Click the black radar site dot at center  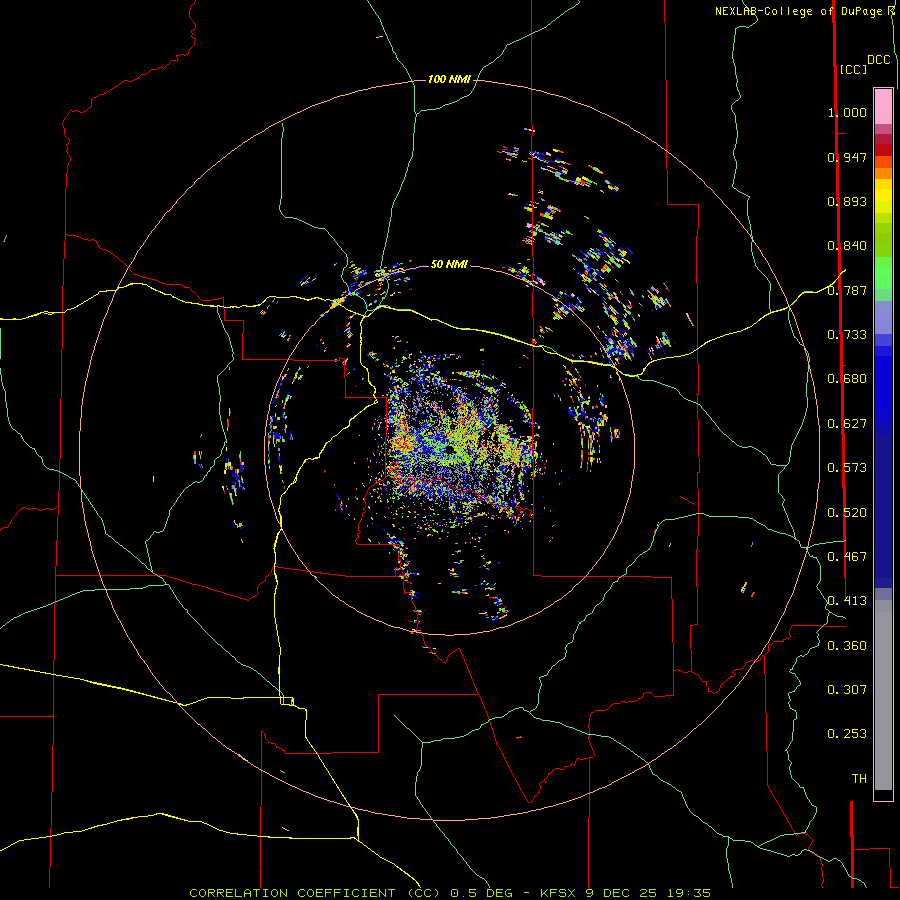[x=450, y=448]
